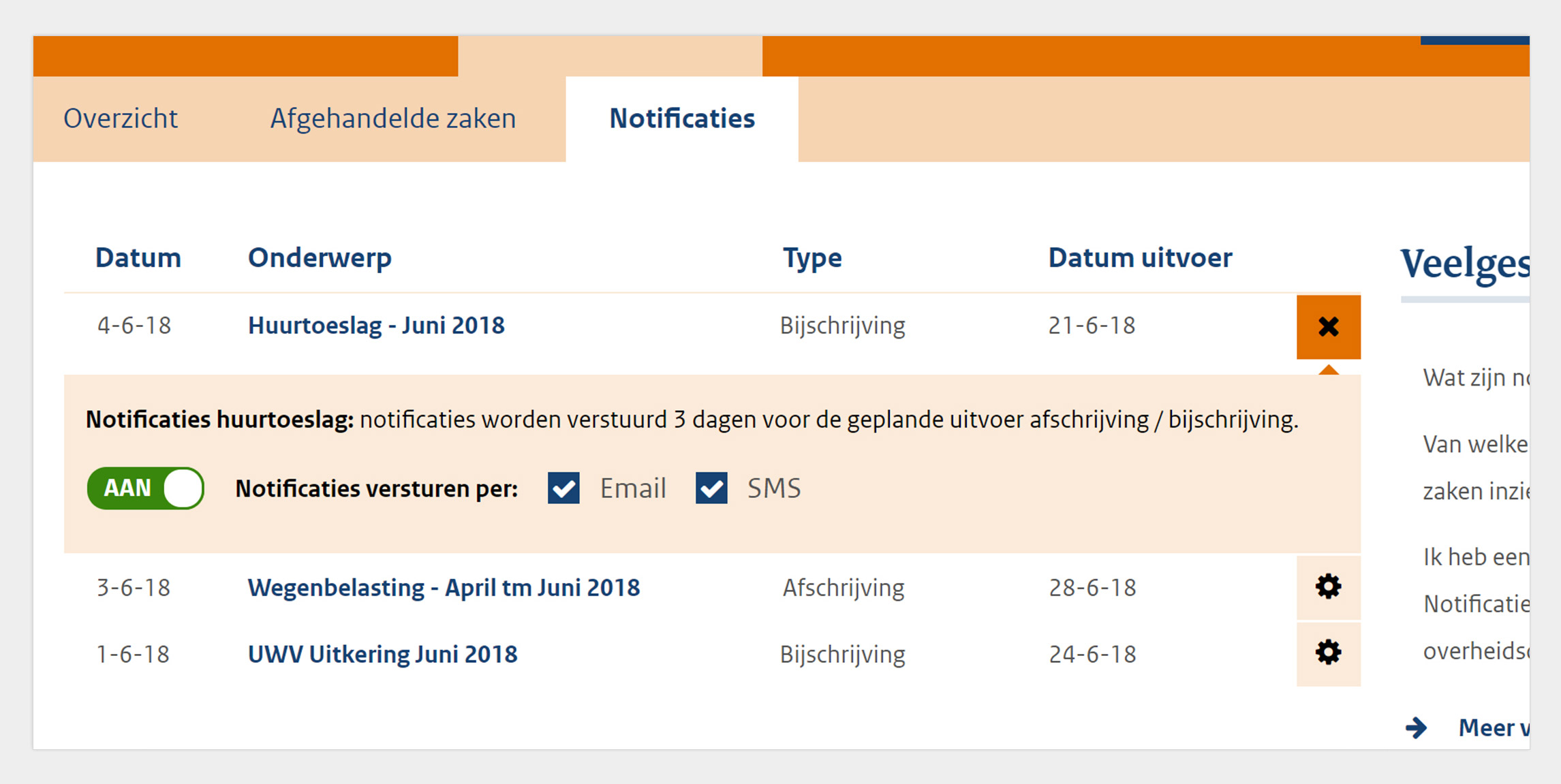Open settings gear for the Wegenbelasting row
Image resolution: width=1561 pixels, height=784 pixels.
(1328, 587)
